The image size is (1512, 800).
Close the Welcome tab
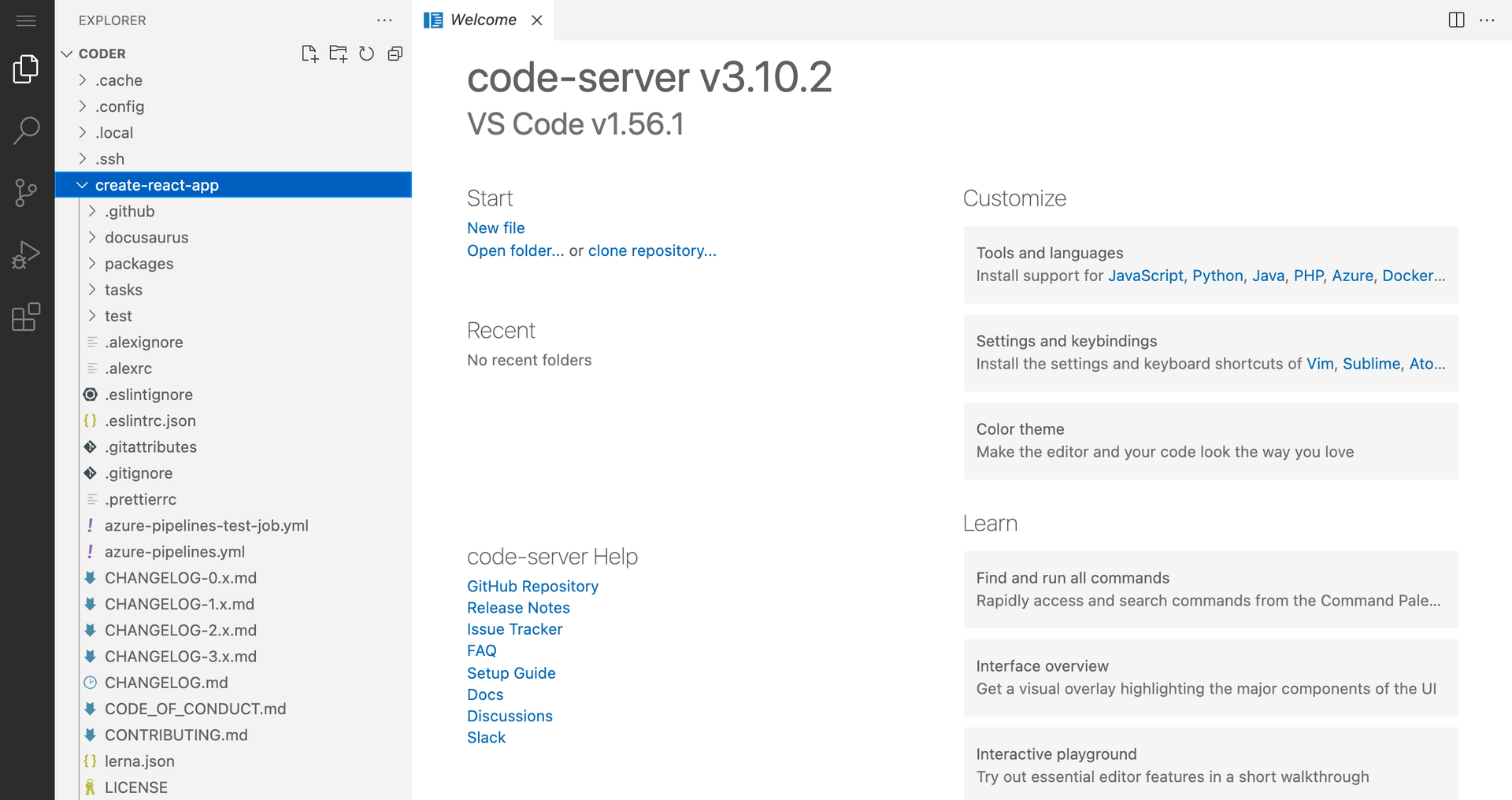coord(537,20)
